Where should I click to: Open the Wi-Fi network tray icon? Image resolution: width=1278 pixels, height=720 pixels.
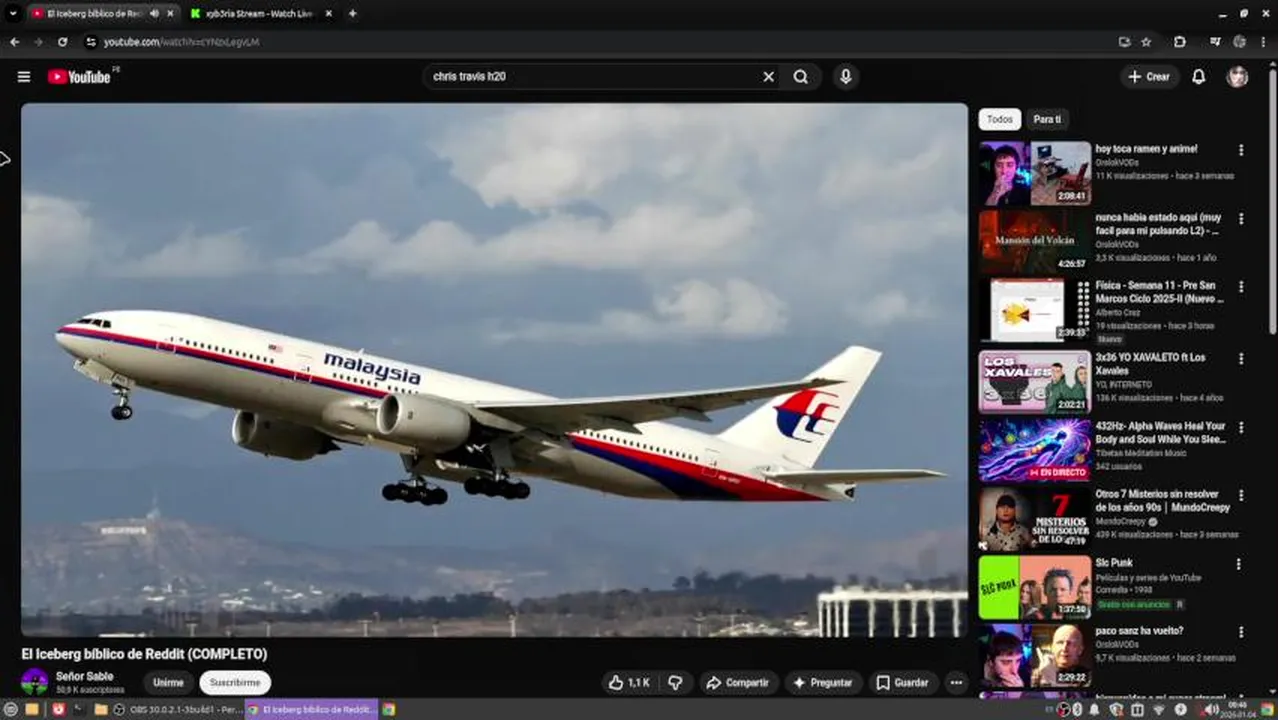(x=1158, y=709)
